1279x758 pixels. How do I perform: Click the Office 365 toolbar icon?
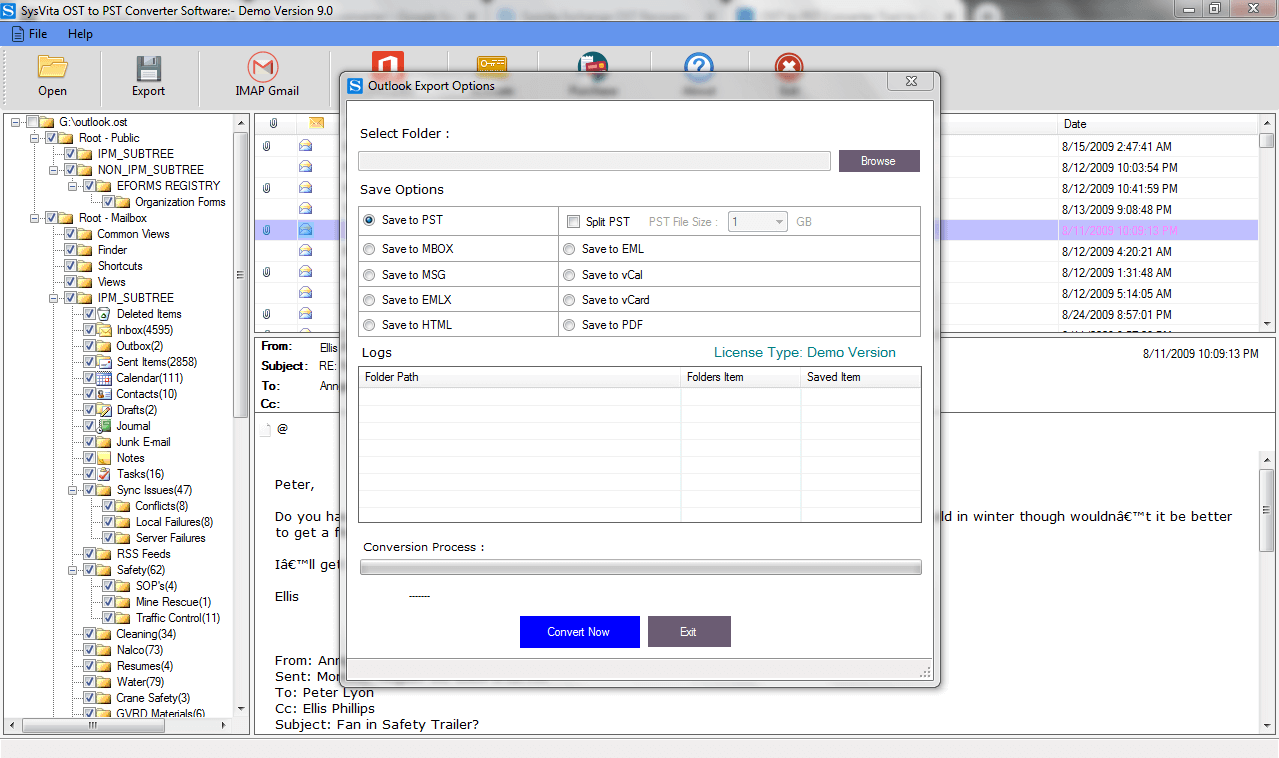point(388,70)
